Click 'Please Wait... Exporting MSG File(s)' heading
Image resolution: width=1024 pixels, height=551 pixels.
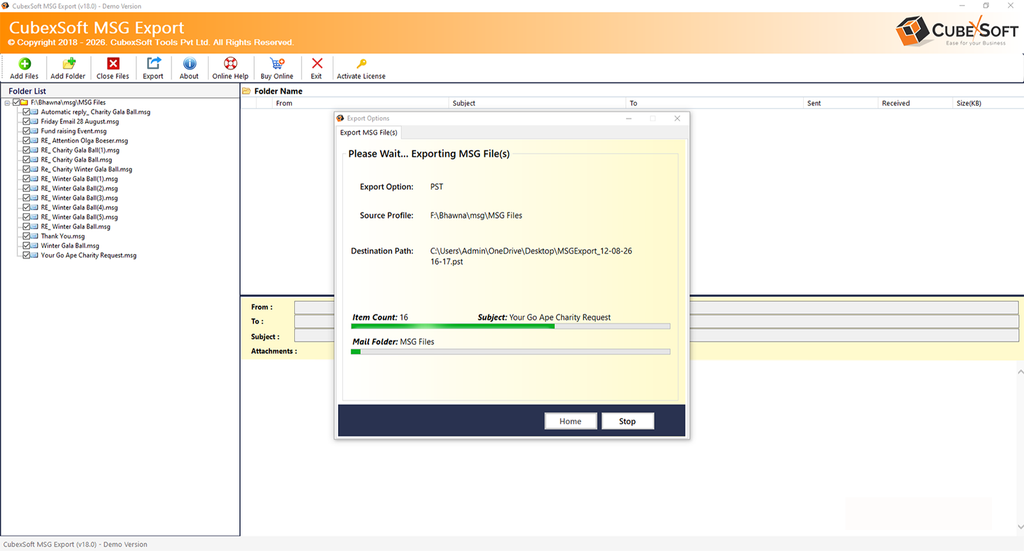[x=429, y=154]
